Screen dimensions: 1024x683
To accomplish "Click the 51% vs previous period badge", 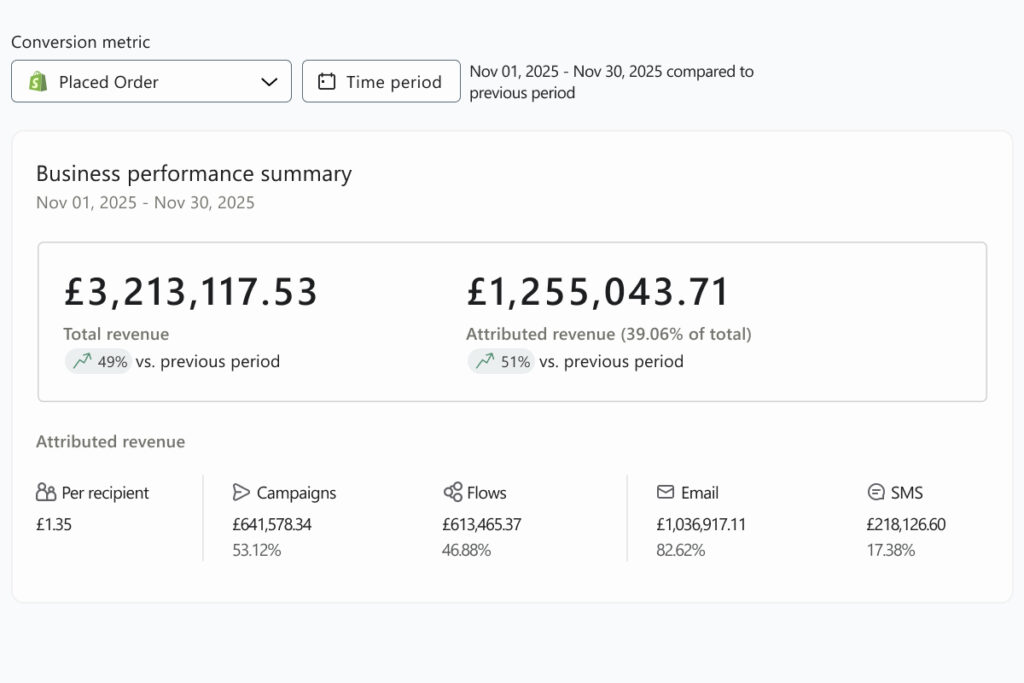I will [500, 361].
